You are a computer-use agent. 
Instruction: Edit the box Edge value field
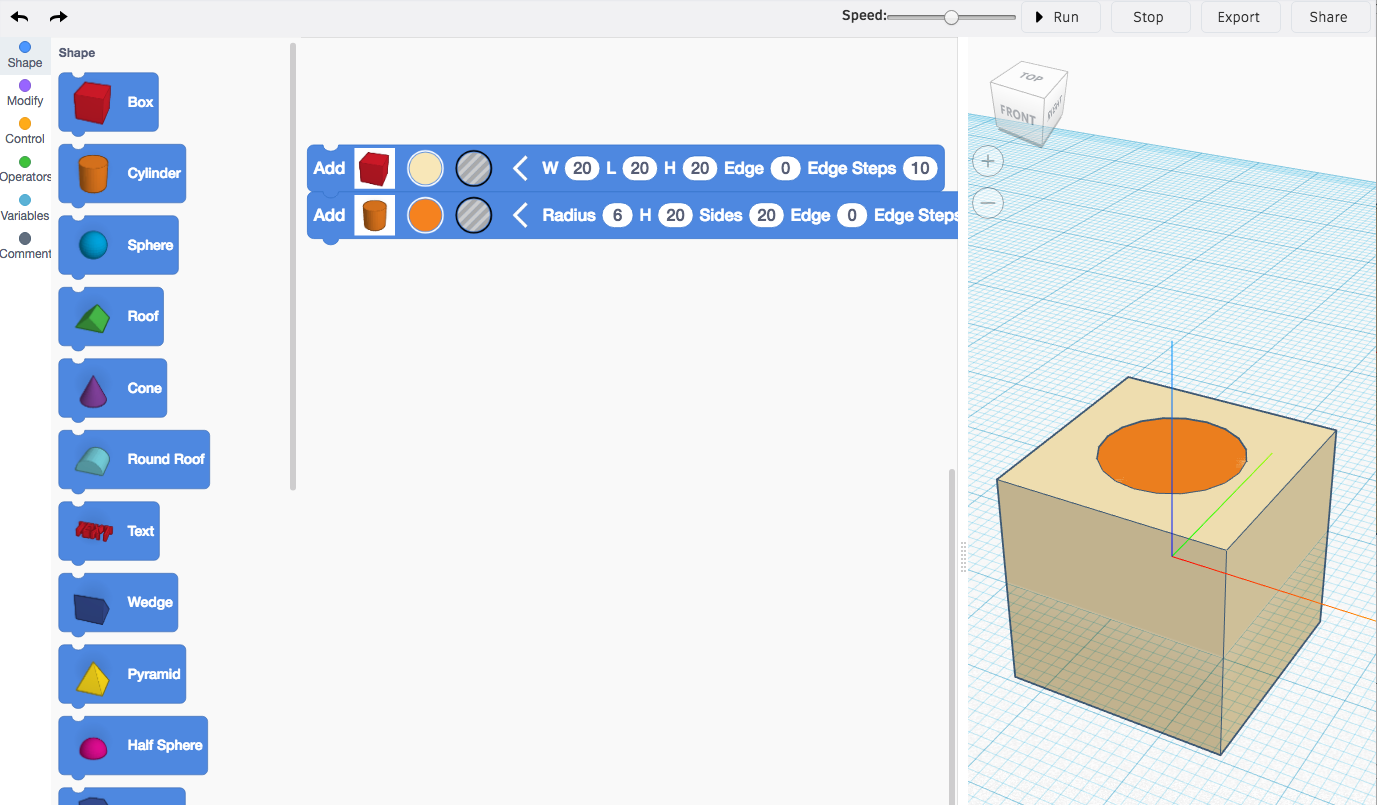tap(785, 168)
